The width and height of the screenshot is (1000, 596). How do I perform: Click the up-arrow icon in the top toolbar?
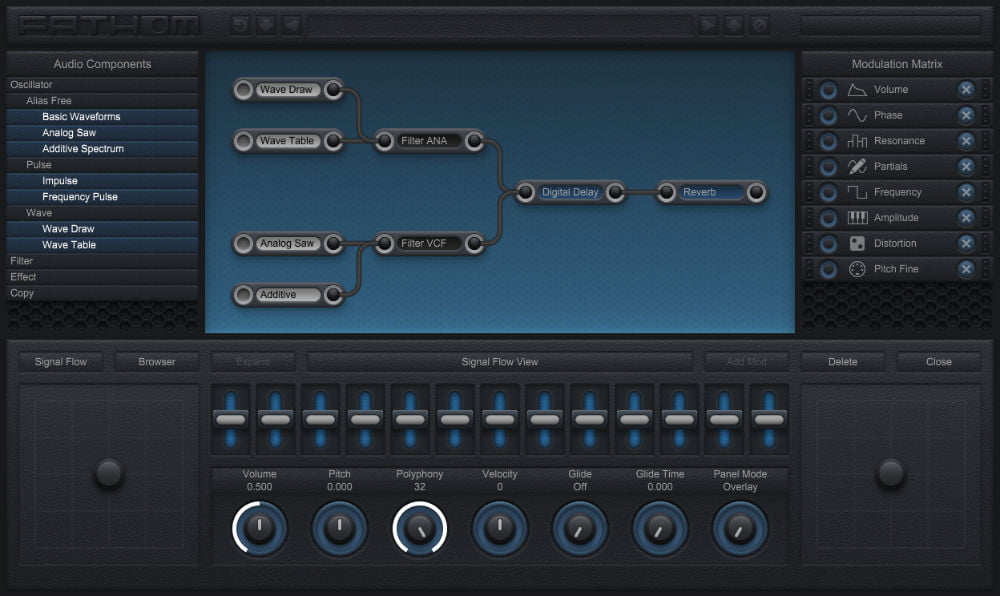tap(733, 25)
